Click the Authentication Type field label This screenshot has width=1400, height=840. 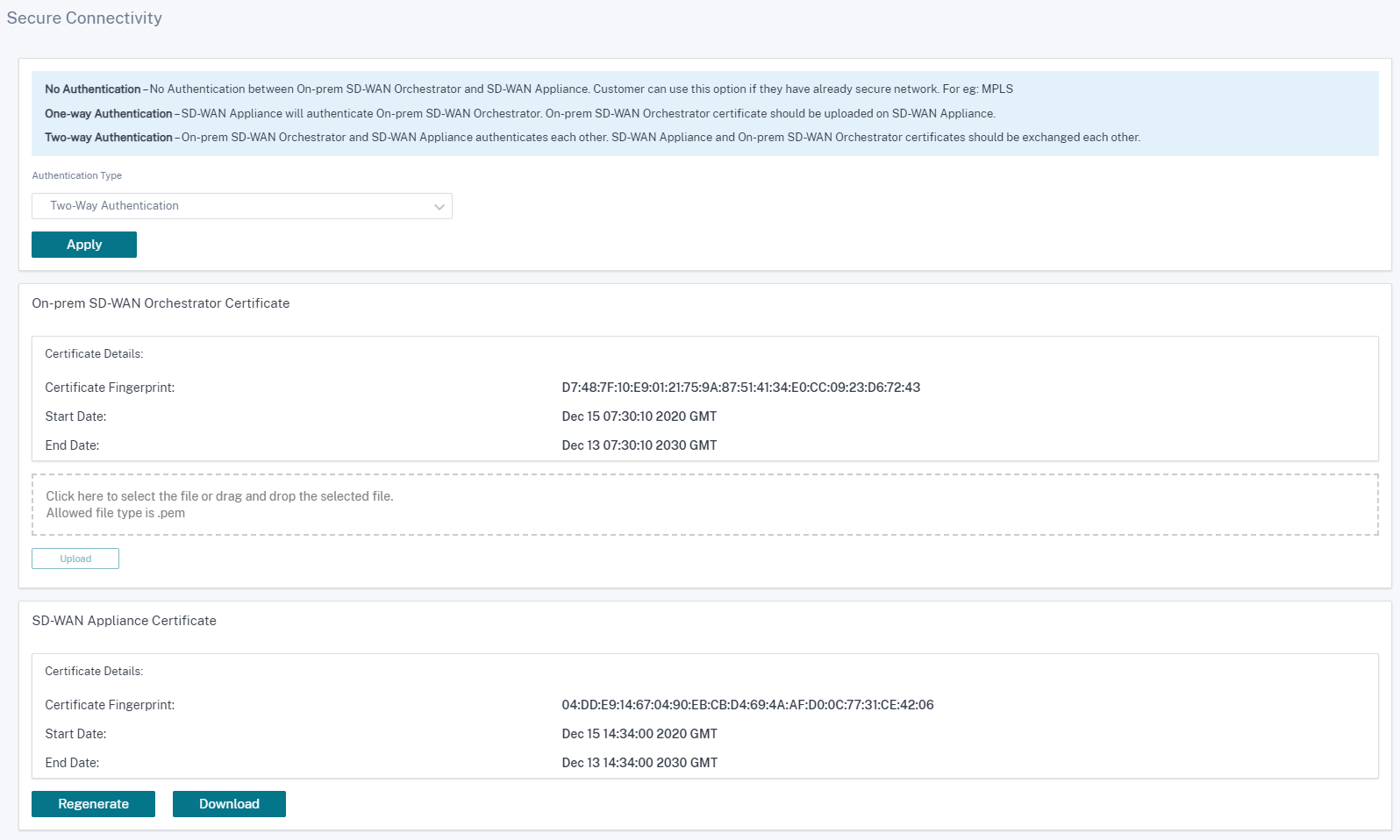[77, 175]
